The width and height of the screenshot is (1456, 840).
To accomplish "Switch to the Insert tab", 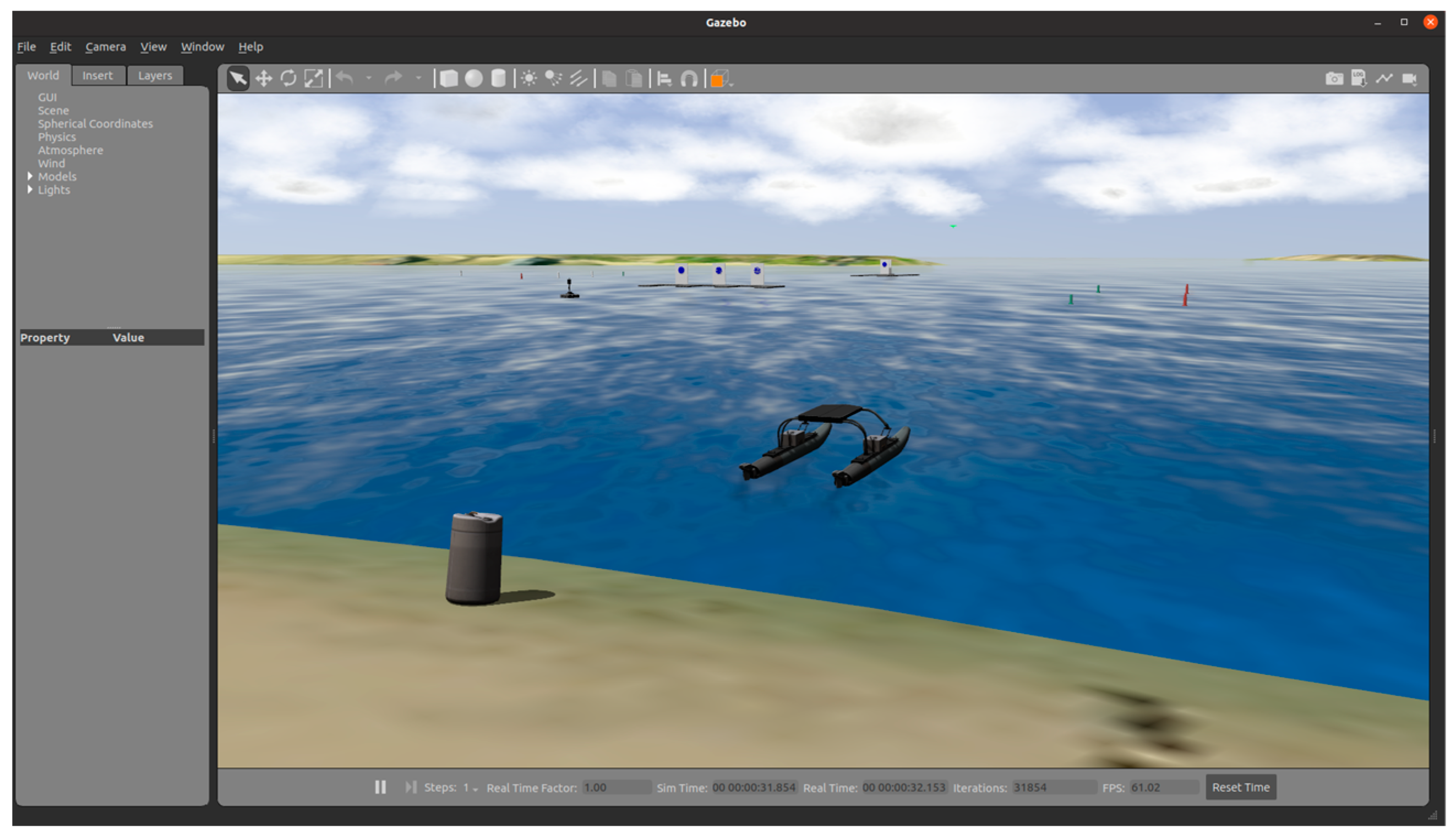I will click(97, 75).
